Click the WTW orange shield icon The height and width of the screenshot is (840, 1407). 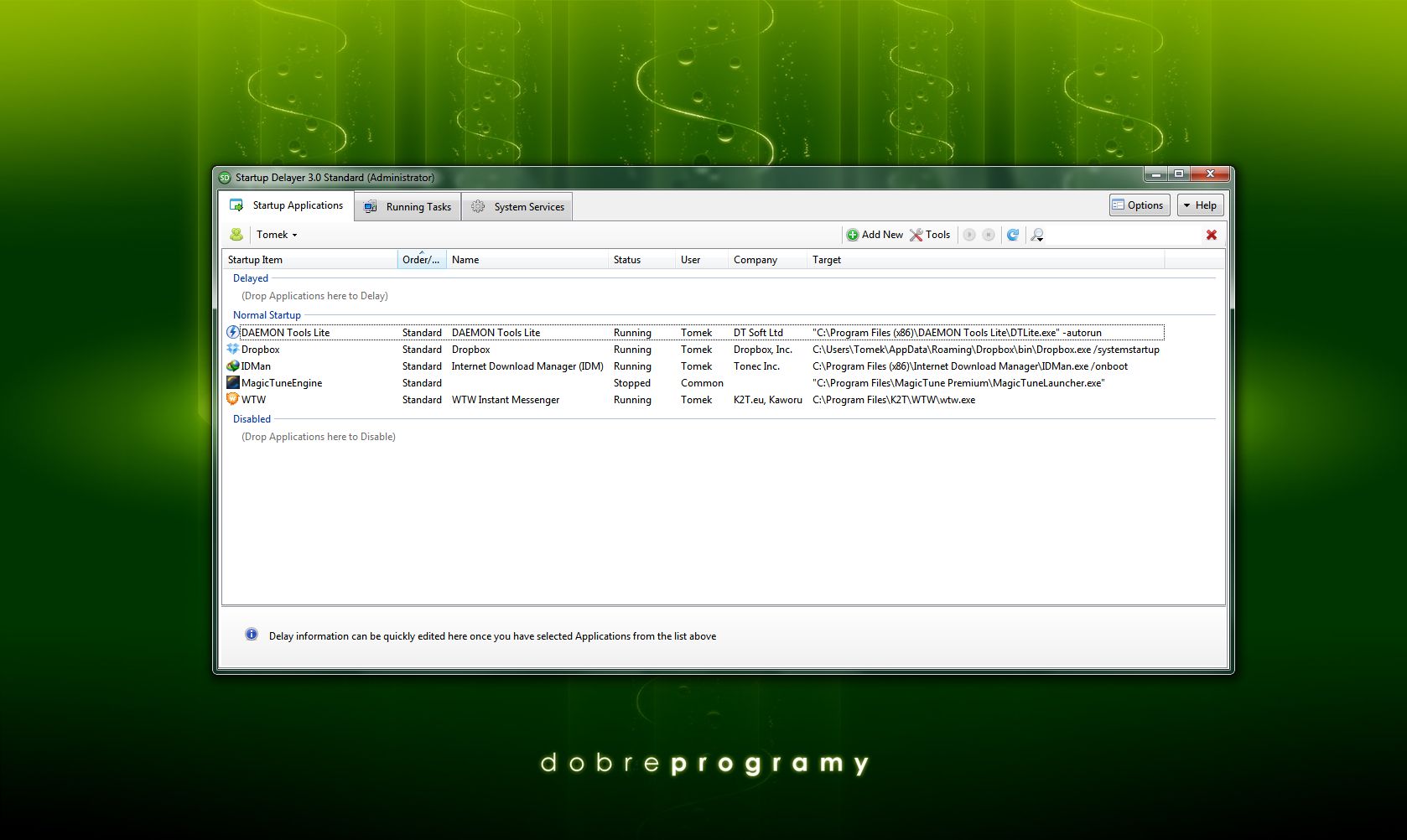pos(233,399)
